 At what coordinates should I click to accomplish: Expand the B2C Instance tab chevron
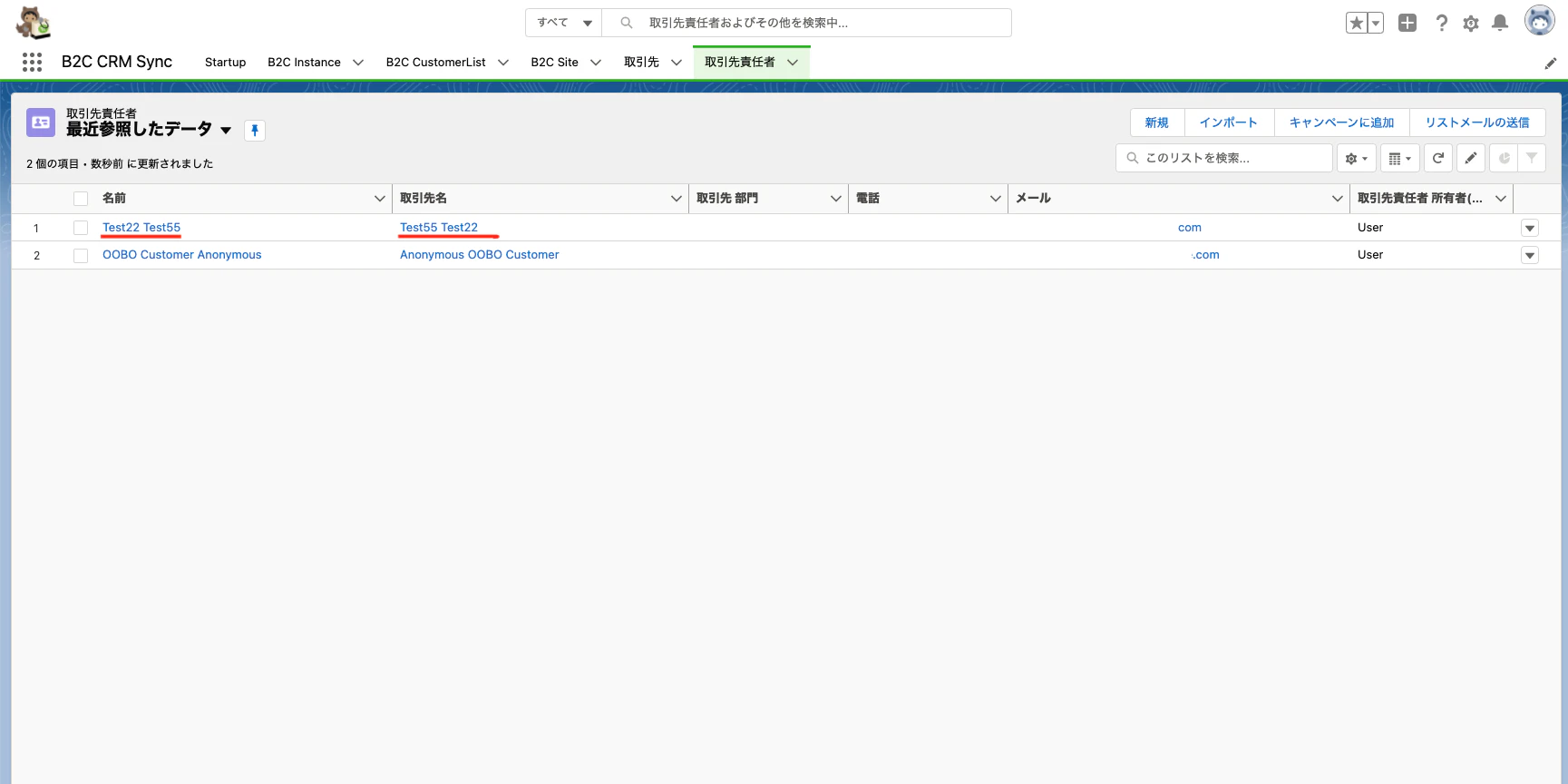(x=358, y=63)
